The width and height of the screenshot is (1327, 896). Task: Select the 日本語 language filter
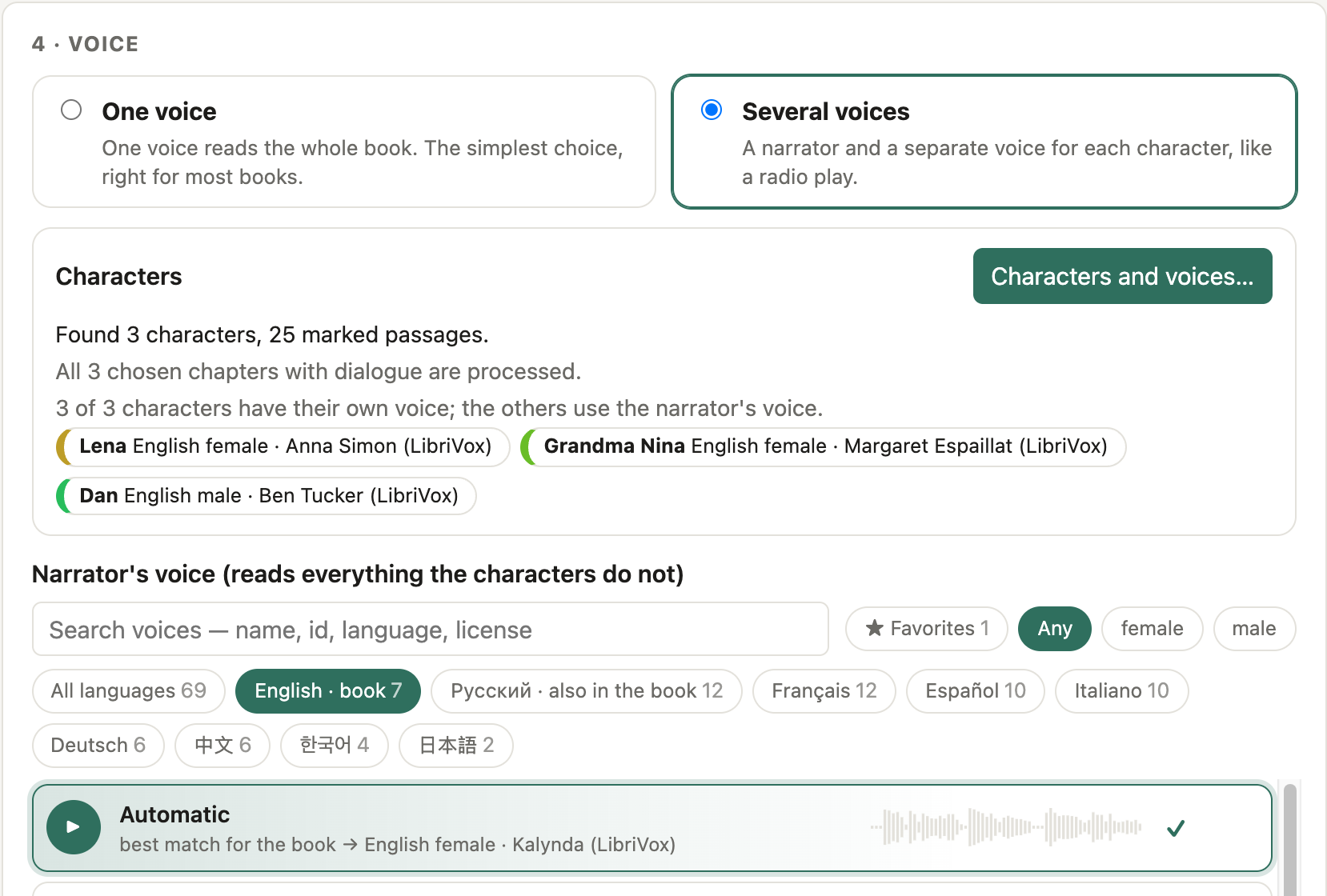pyautogui.click(x=456, y=746)
